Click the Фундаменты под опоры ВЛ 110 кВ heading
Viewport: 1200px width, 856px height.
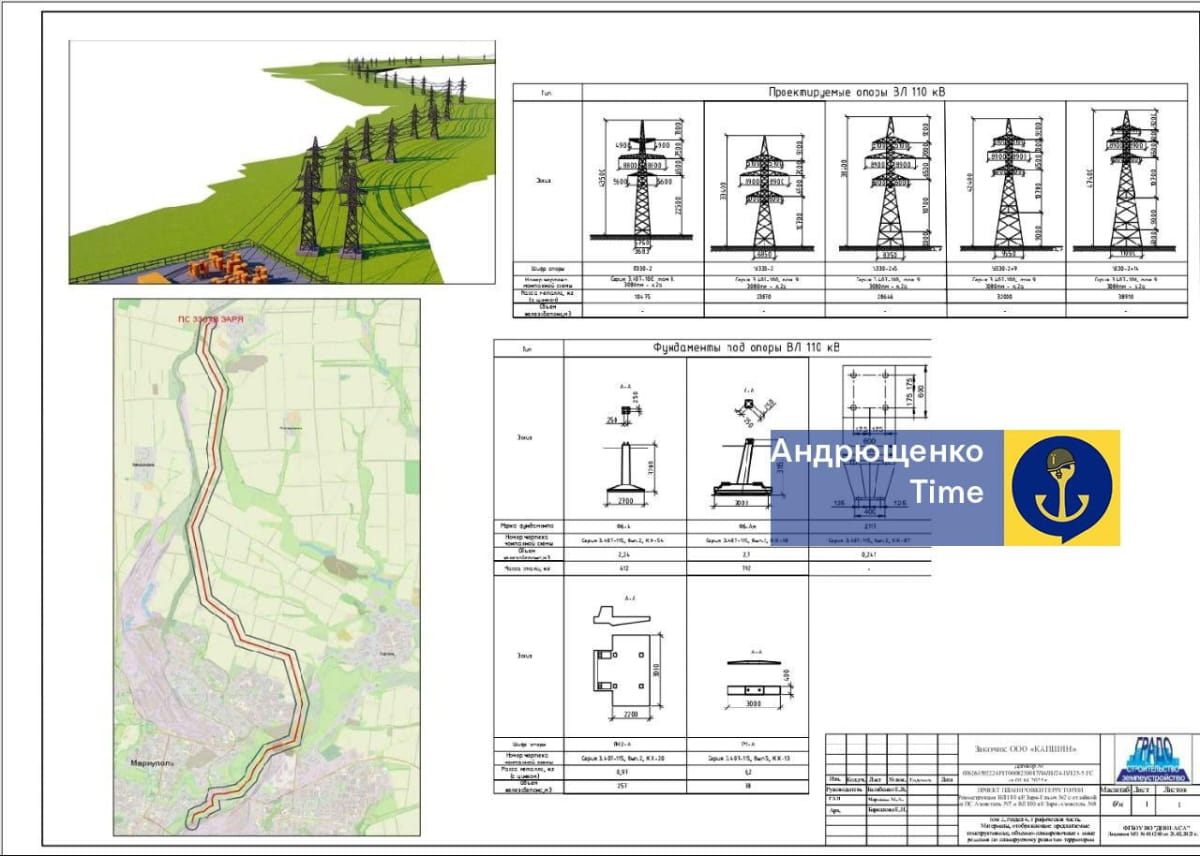[x=746, y=347]
